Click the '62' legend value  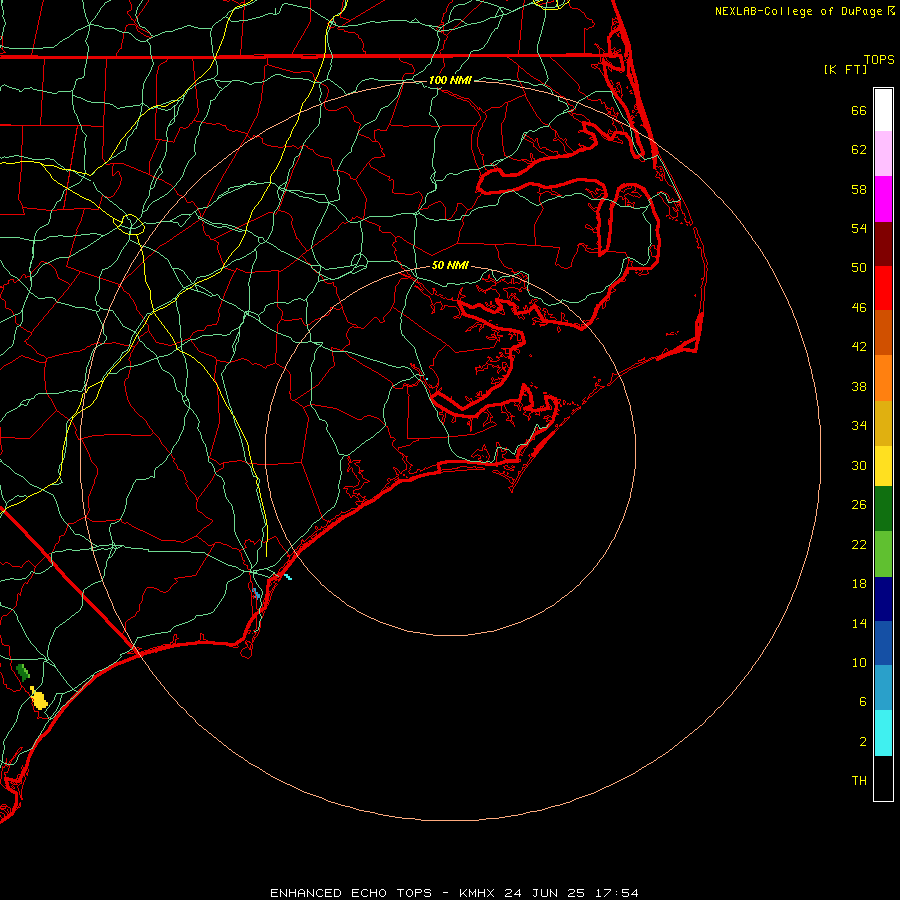pyautogui.click(x=859, y=150)
